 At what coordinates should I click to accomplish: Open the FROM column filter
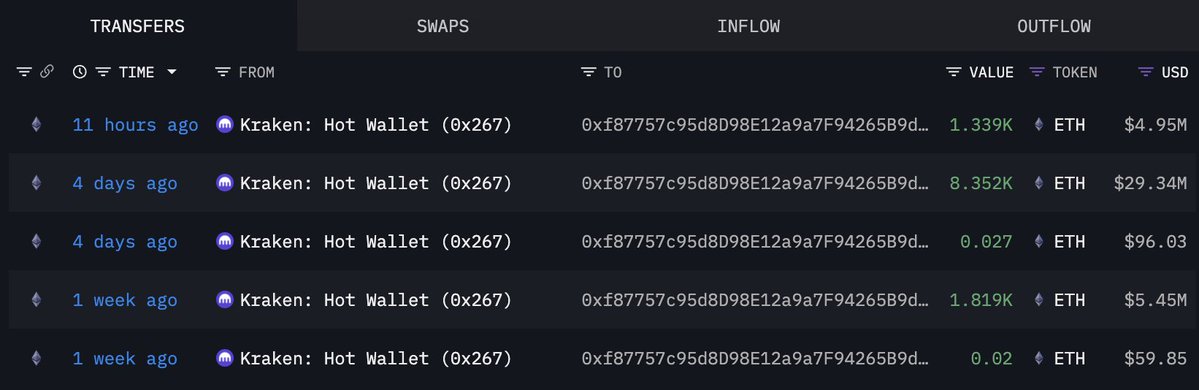(223, 72)
